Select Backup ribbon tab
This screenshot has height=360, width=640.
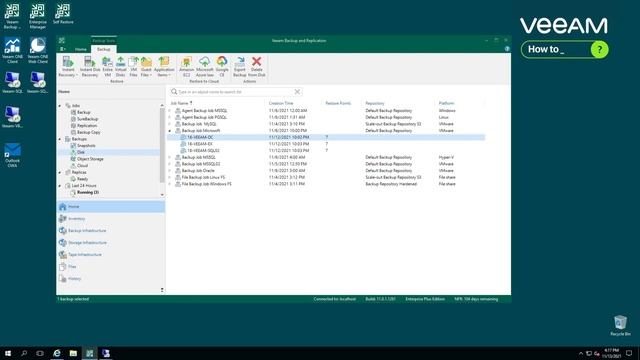tap(104, 49)
